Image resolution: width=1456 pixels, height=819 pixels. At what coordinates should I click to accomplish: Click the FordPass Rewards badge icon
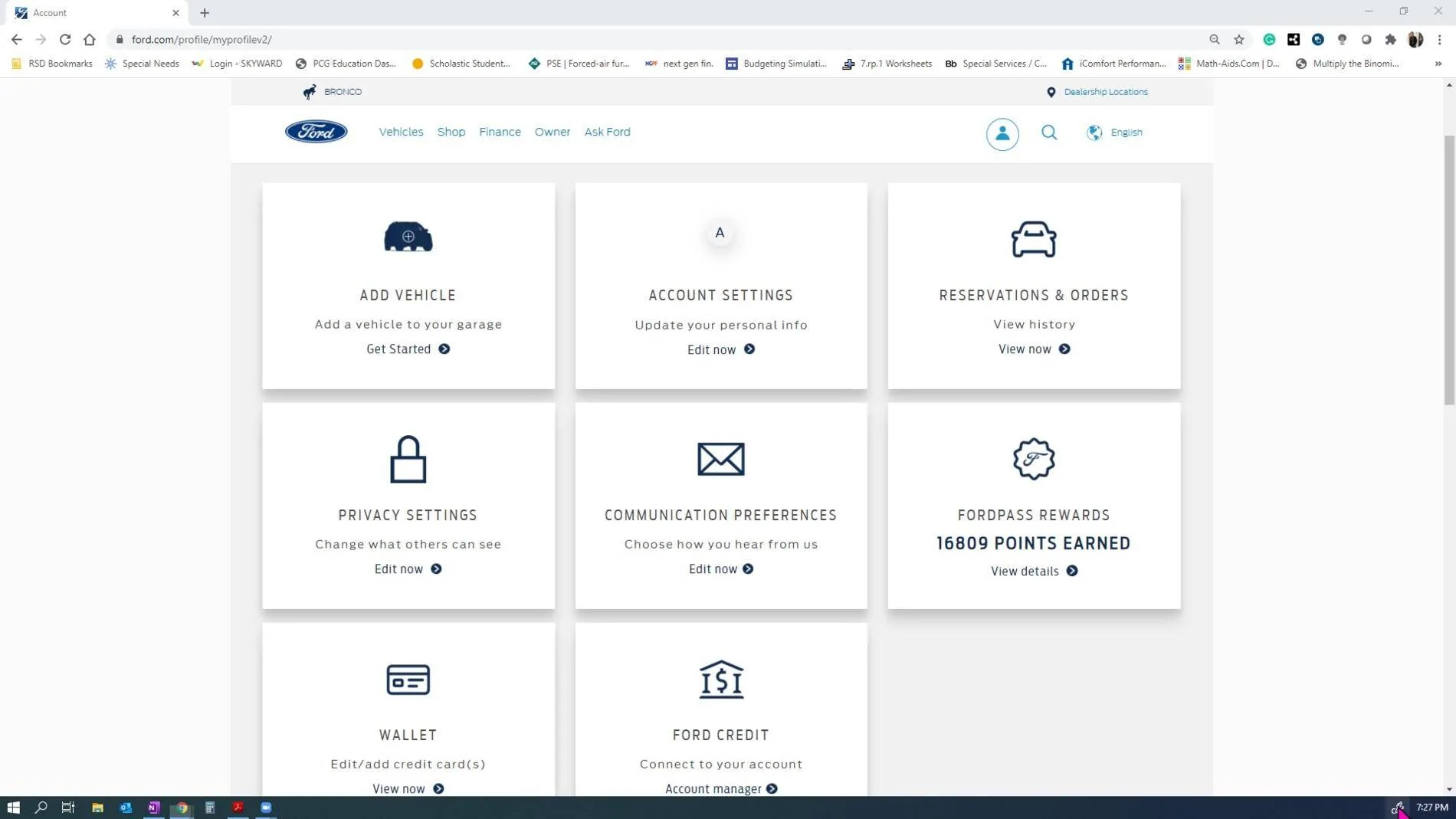coord(1034,459)
